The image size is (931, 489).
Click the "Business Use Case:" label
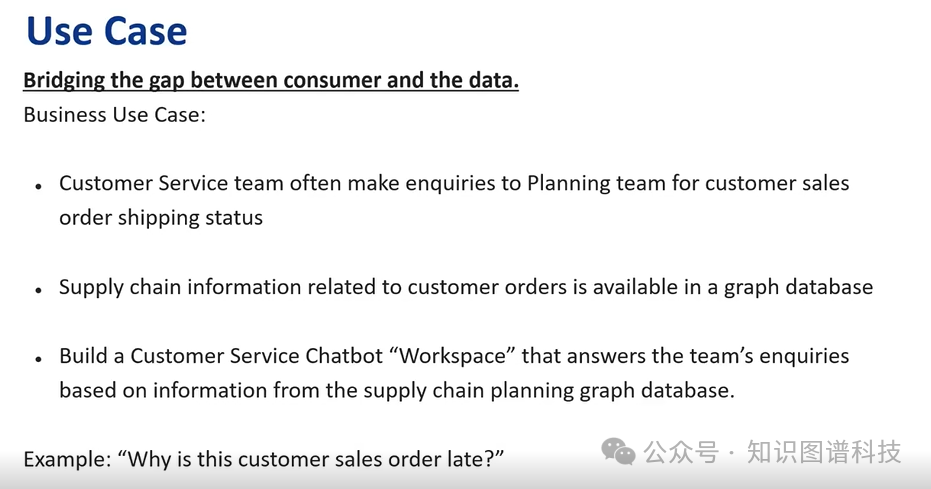pos(114,114)
